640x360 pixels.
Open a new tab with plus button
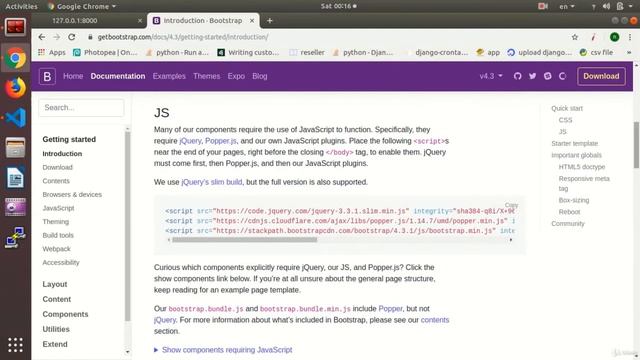(269, 20)
